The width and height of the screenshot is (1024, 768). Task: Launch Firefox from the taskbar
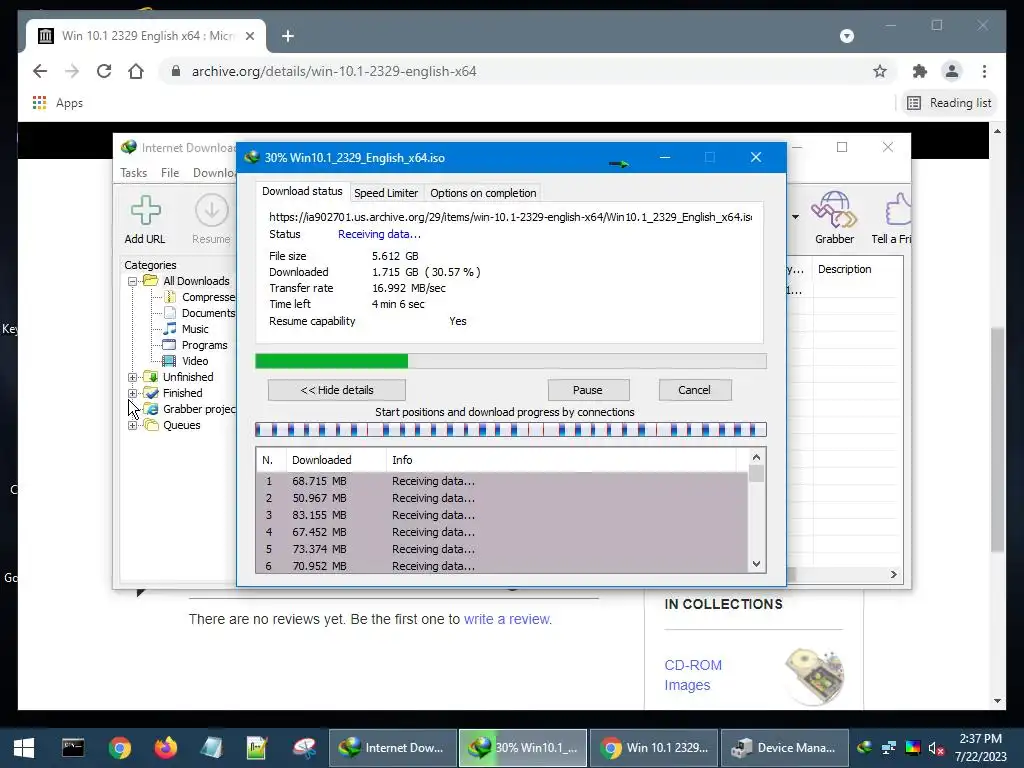click(x=166, y=748)
